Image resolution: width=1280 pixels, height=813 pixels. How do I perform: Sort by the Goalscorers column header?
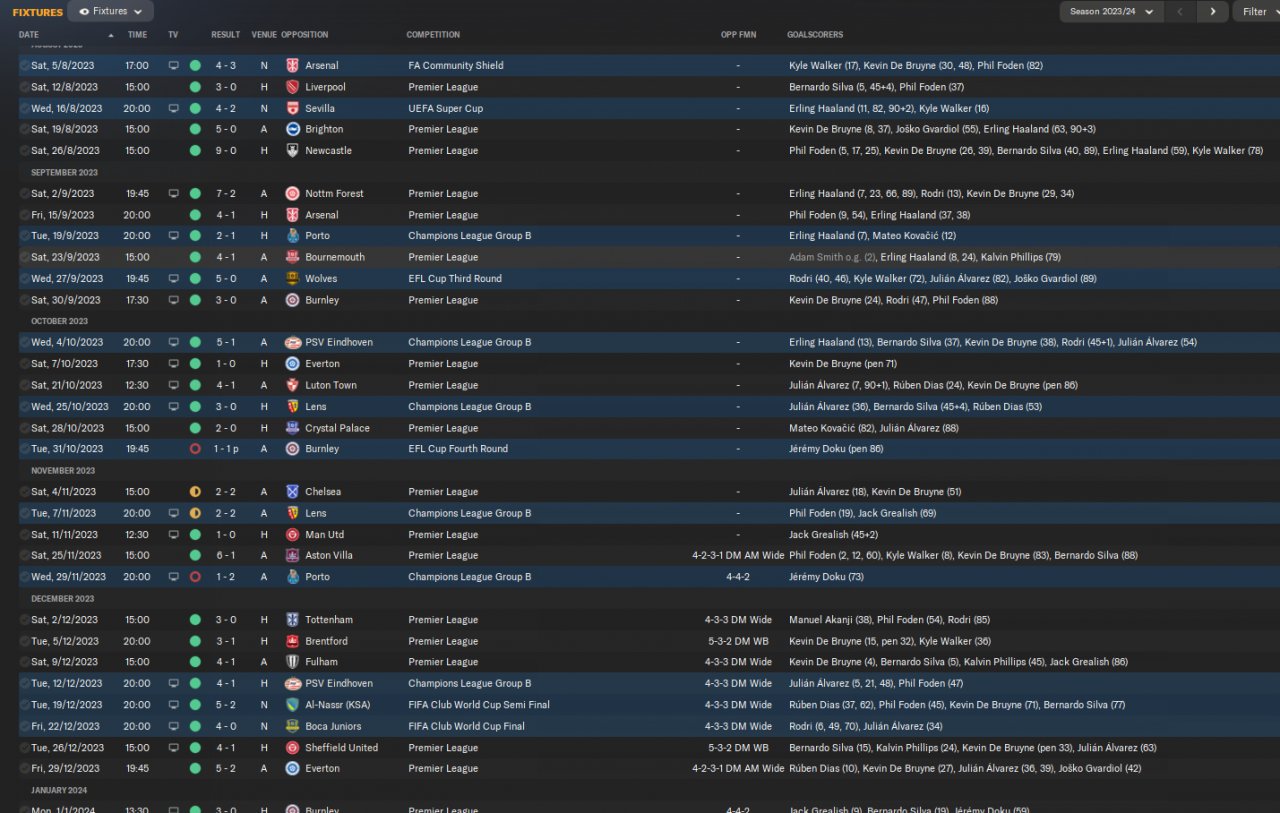[815, 35]
